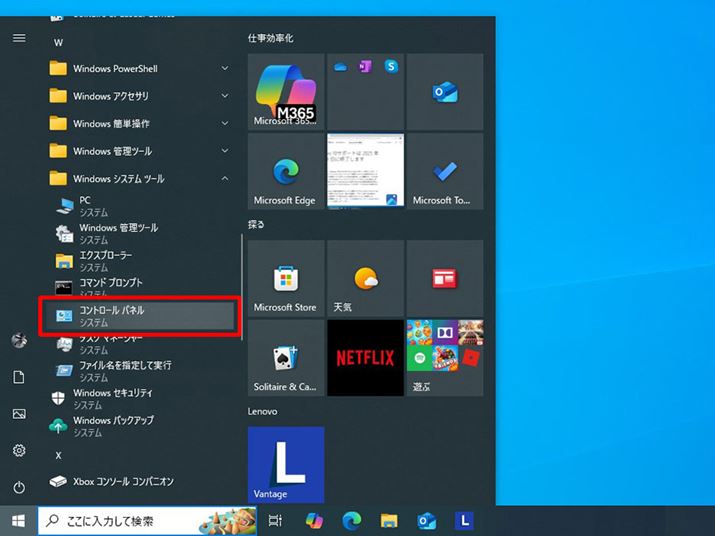715x536 pixels.
Task: Click the OneNote icon in the tile folder
Action: click(365, 67)
